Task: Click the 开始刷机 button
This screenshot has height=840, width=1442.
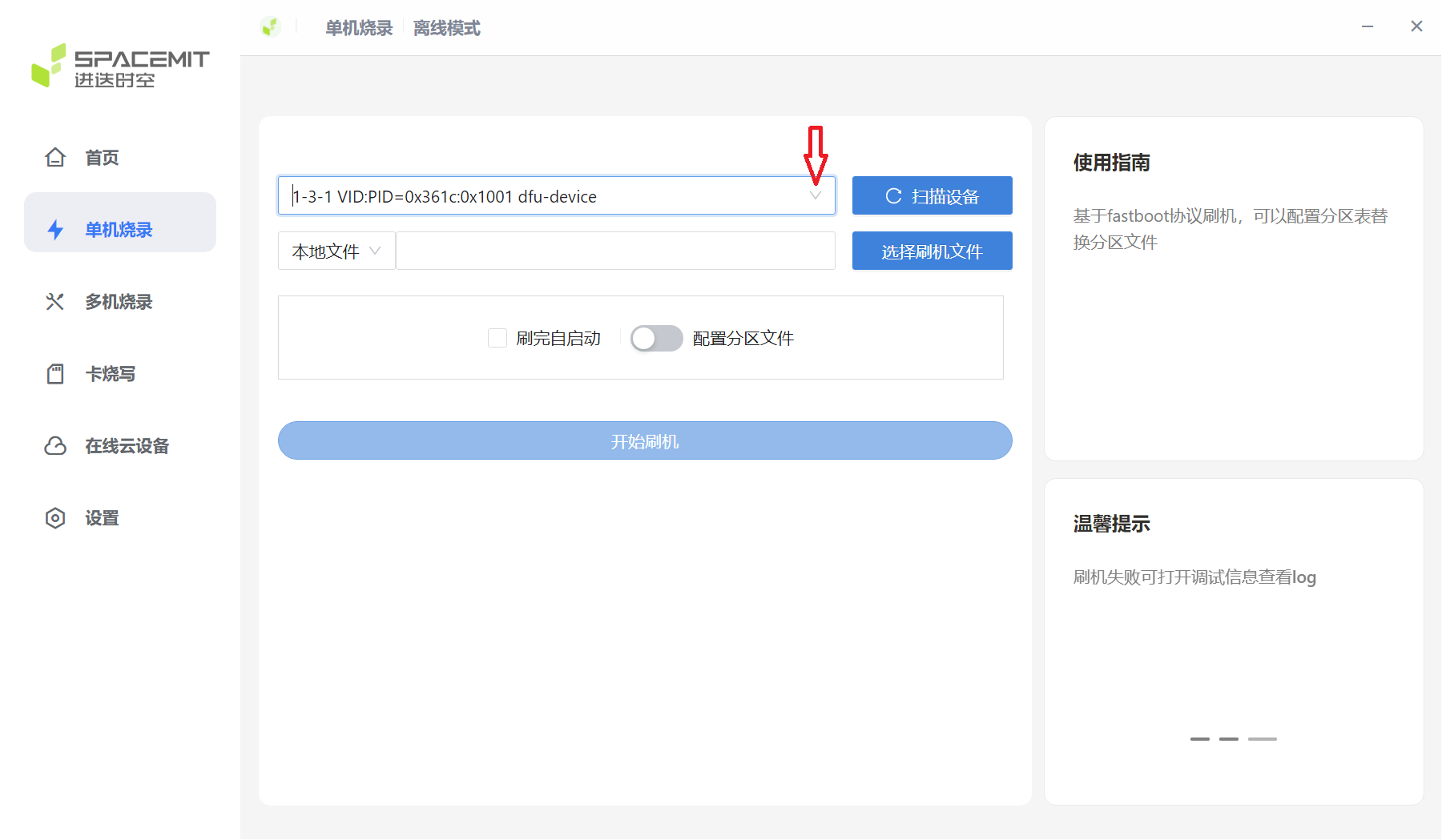Action: 645,440
